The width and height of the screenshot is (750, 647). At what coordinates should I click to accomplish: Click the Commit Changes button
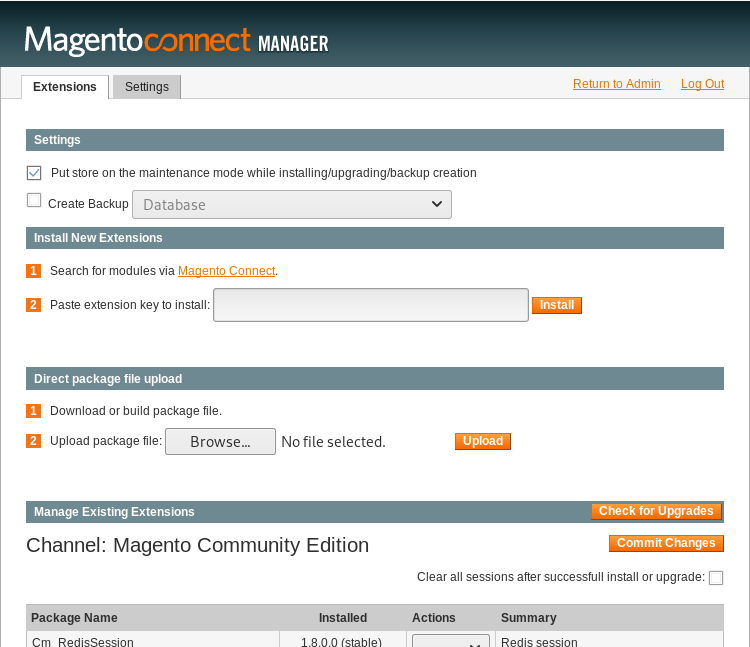point(666,543)
